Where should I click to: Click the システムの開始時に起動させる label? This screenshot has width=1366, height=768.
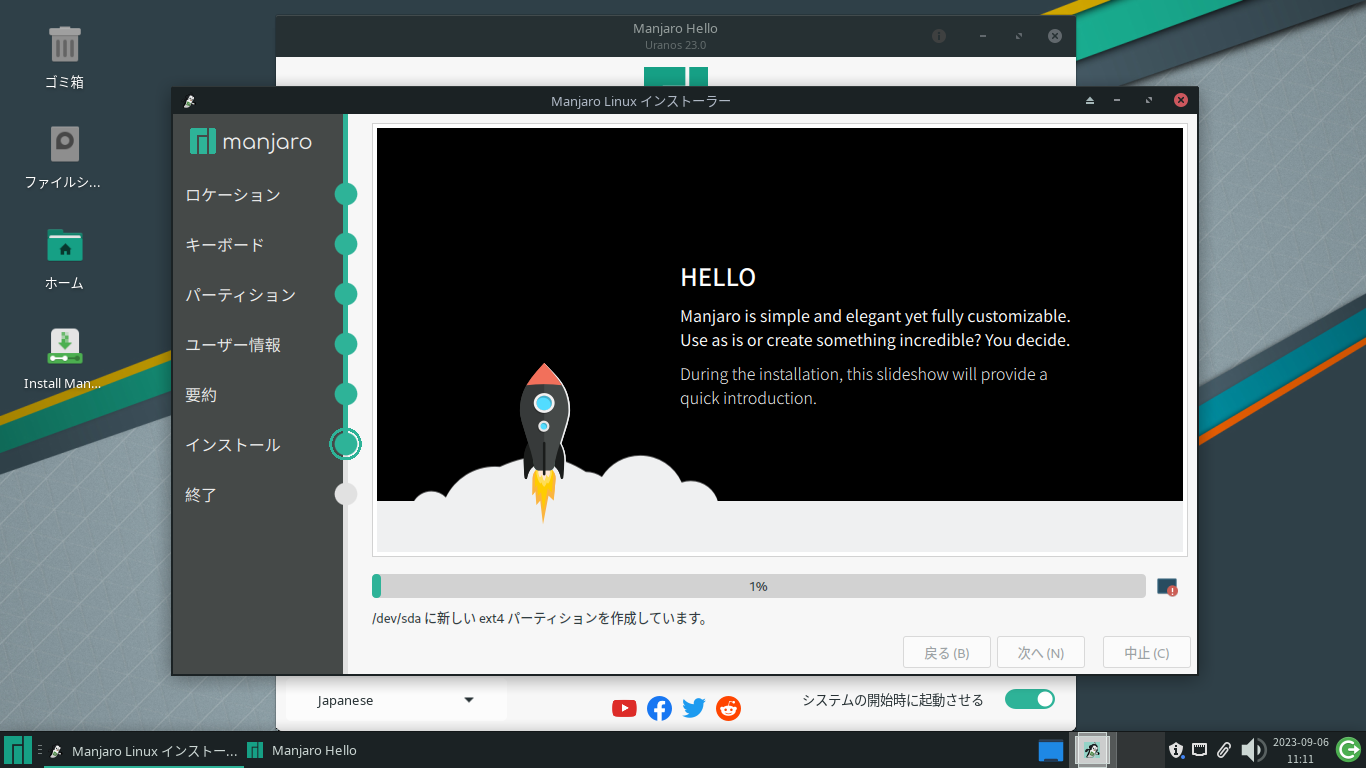click(893, 700)
